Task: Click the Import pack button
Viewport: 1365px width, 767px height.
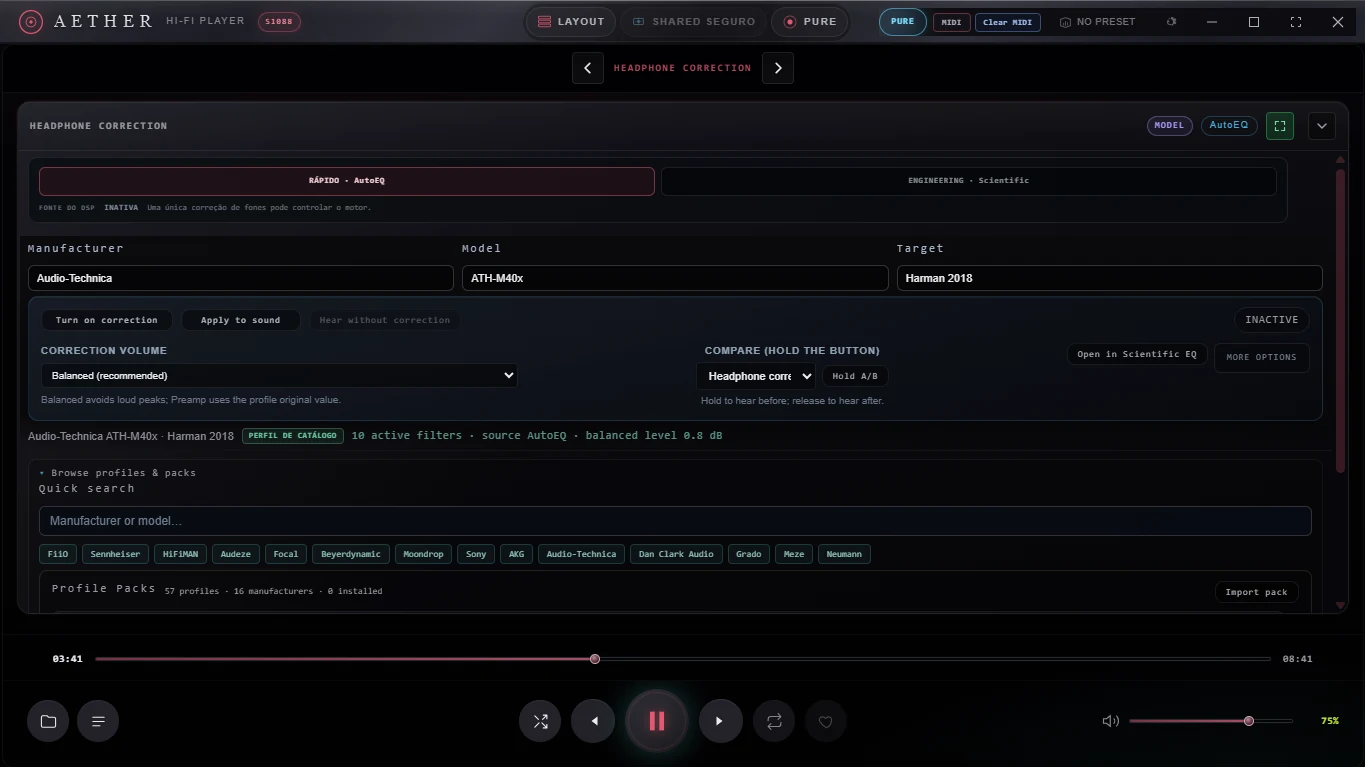Action: click(x=1257, y=592)
